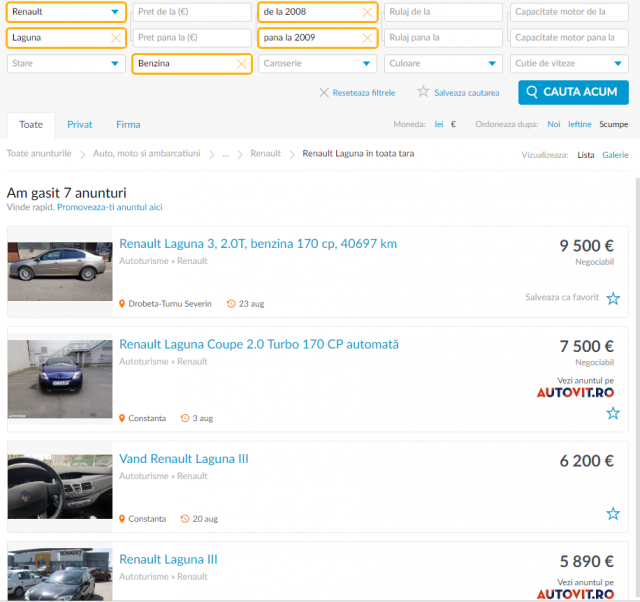640x602 pixels.
Task: Expand the Caroserie dropdown
Action: (318, 64)
